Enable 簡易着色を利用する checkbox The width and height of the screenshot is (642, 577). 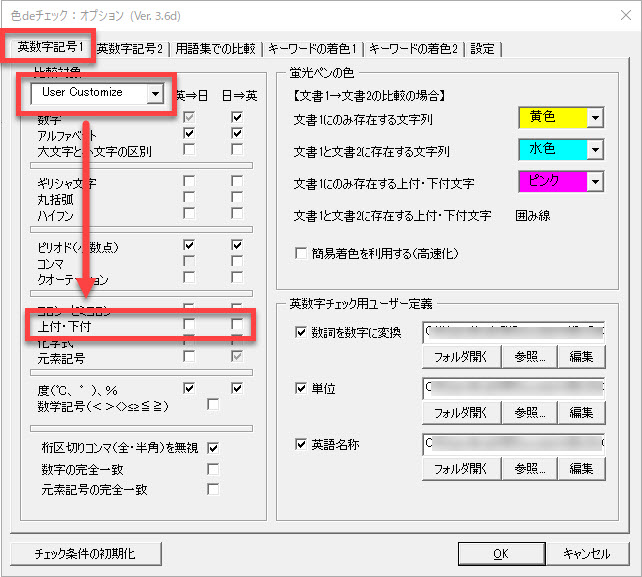tap(301, 254)
